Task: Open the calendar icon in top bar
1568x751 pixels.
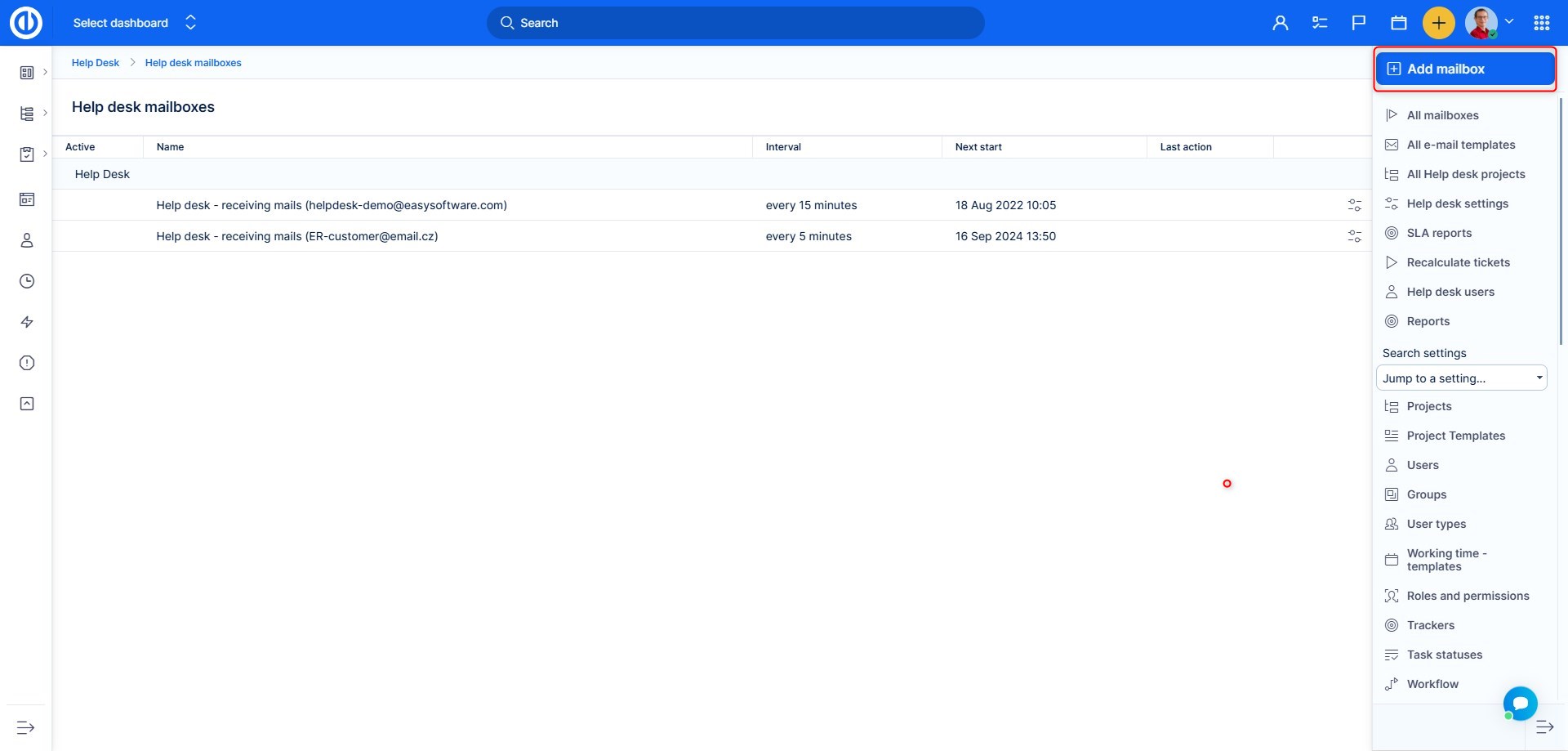Action: pos(1398,23)
